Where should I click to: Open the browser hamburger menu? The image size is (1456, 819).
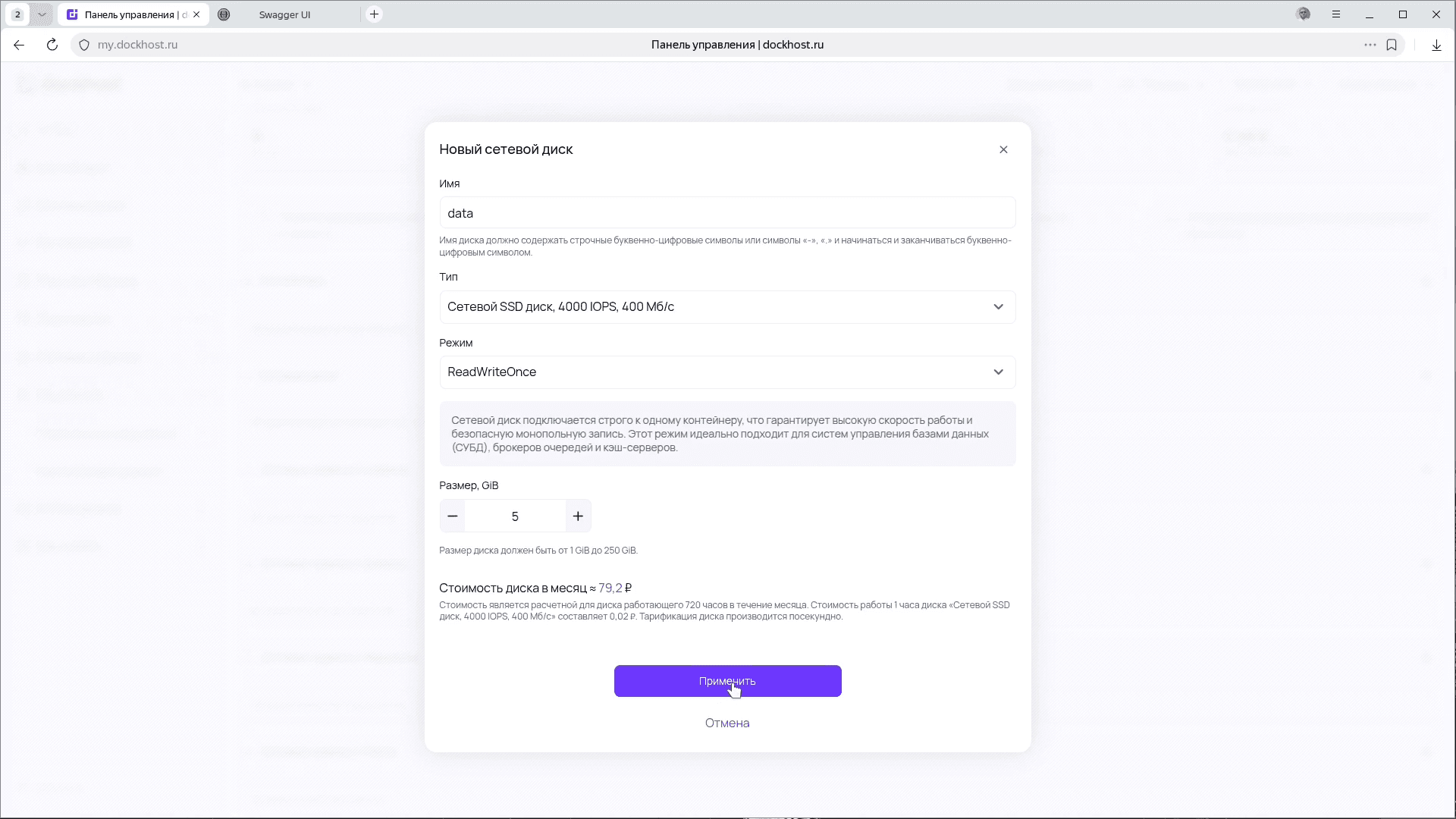tap(1336, 14)
